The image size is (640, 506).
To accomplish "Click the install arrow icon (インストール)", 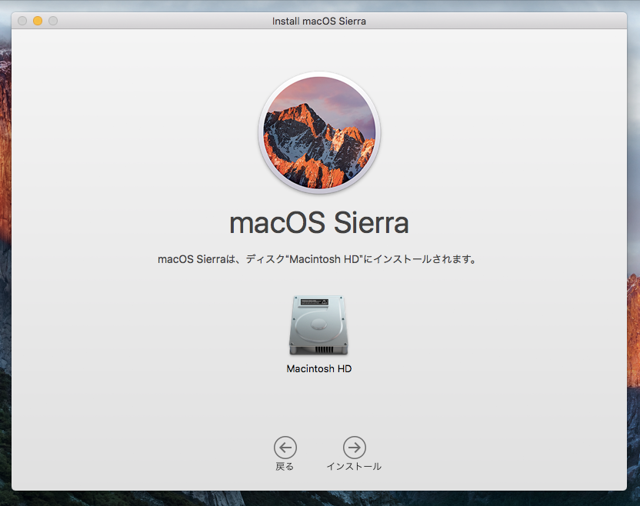I will (x=354, y=447).
